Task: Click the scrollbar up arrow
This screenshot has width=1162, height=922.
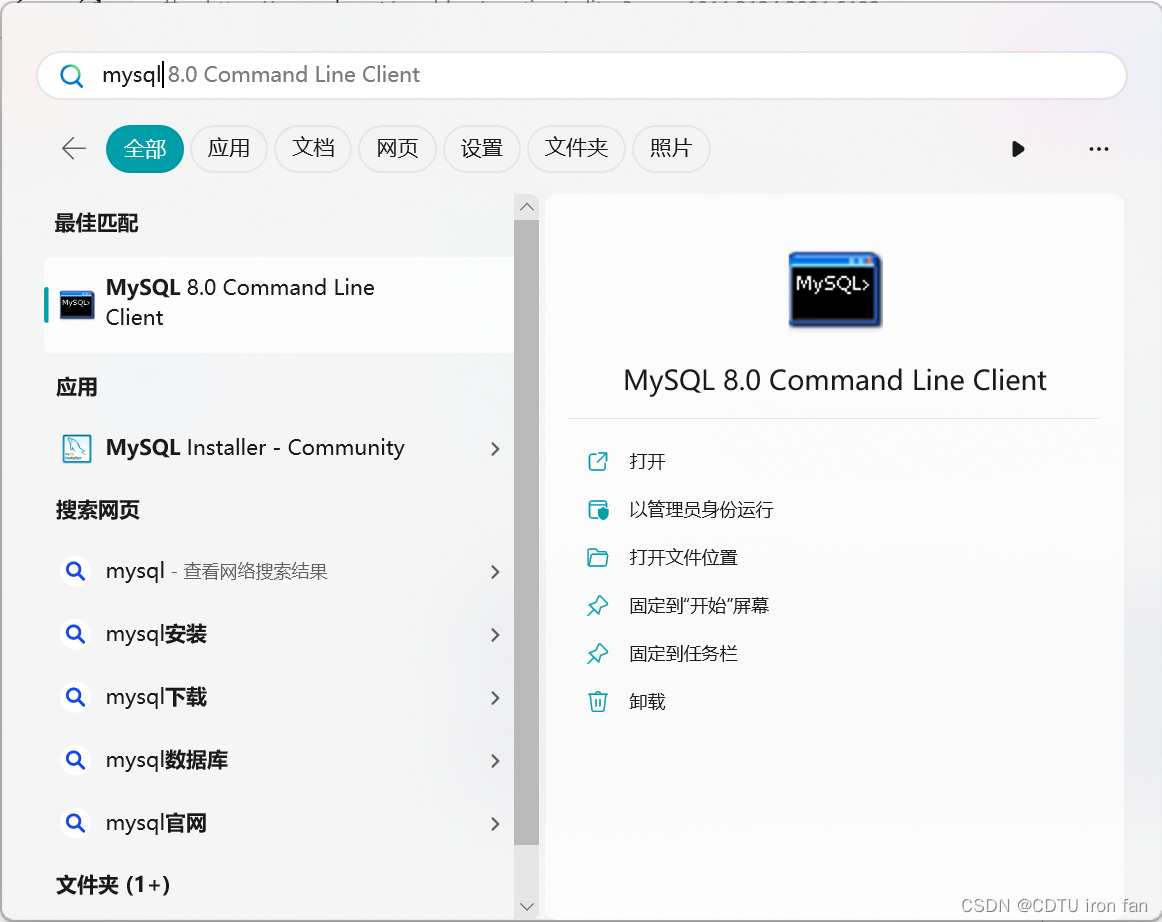Action: point(527,207)
